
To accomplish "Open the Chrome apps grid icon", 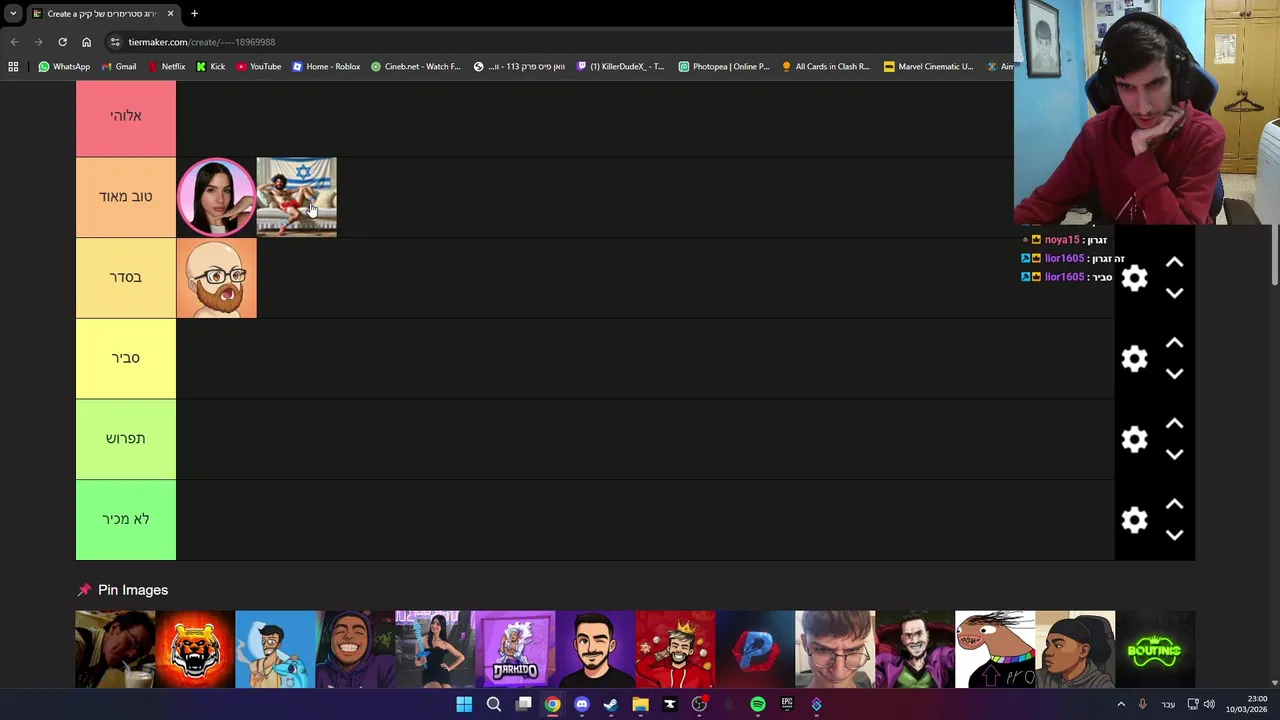I will tap(13, 67).
